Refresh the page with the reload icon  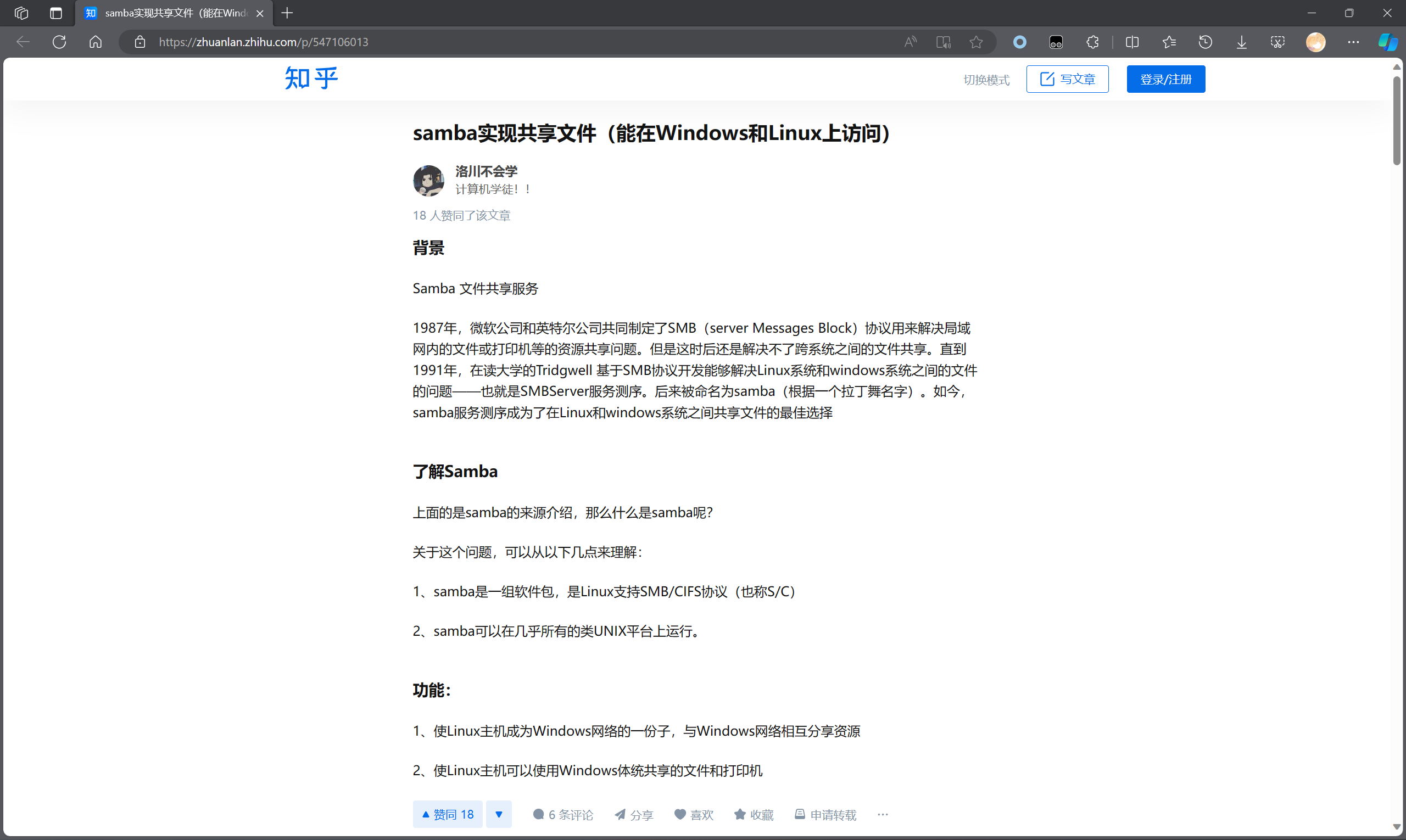point(59,42)
